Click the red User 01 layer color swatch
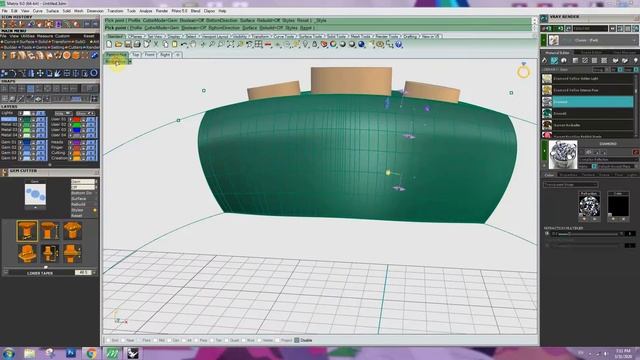Viewport: 640px width, 360px height. pos(76,119)
